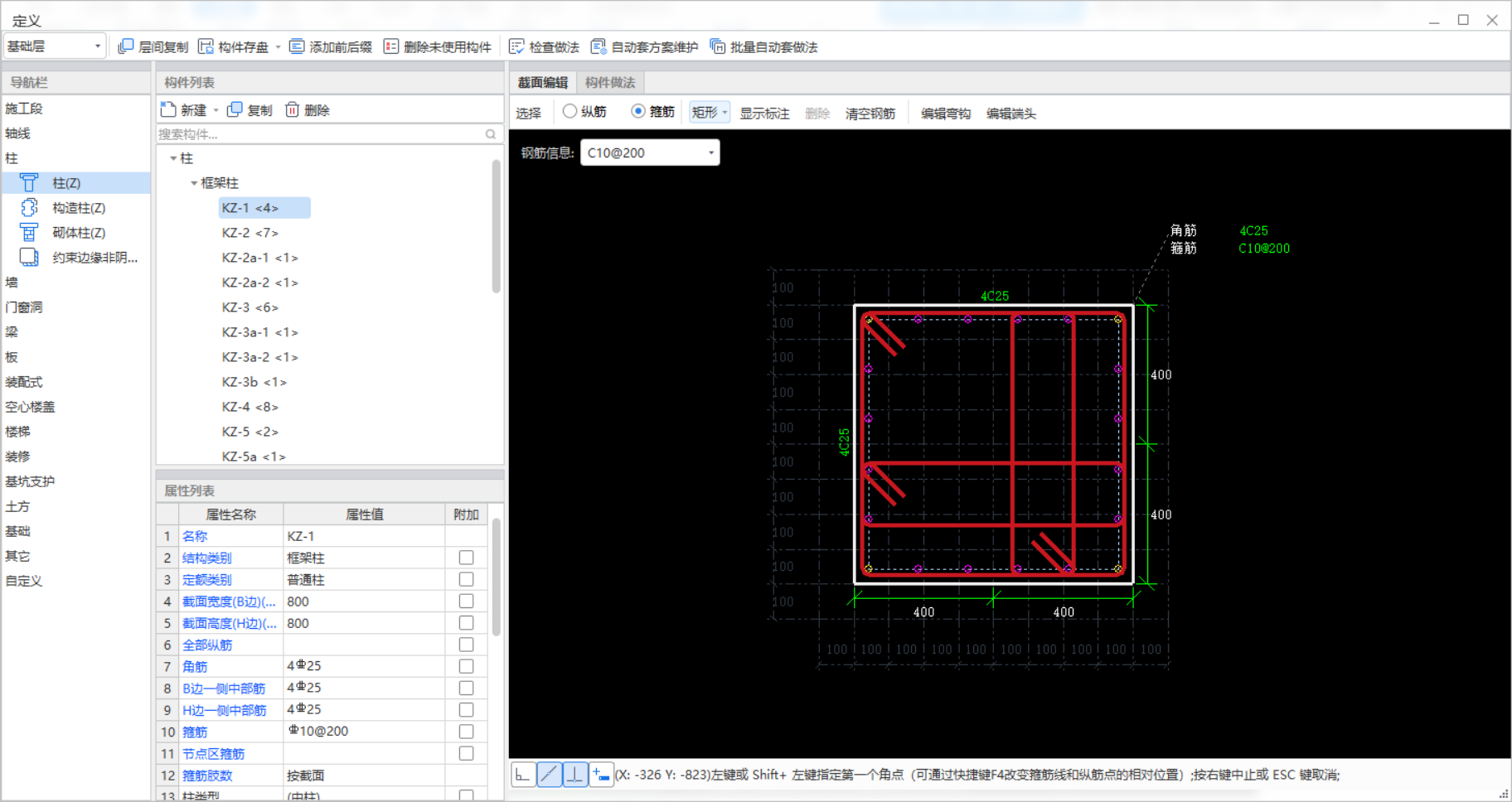This screenshot has height=802, width=1512.
Task: Click the 自动套方案维护 icon
Action: (598, 46)
